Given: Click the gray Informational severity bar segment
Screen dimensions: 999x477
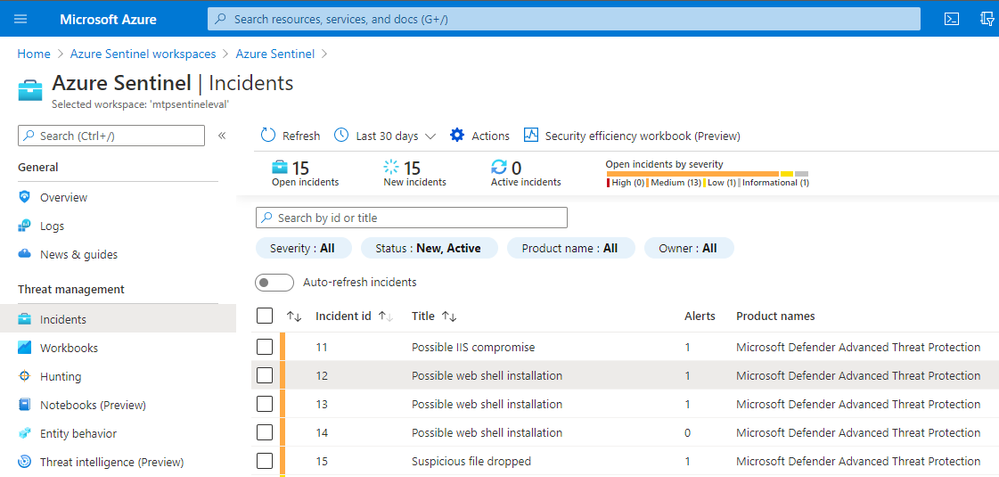Looking at the screenshot, I should coord(801,174).
